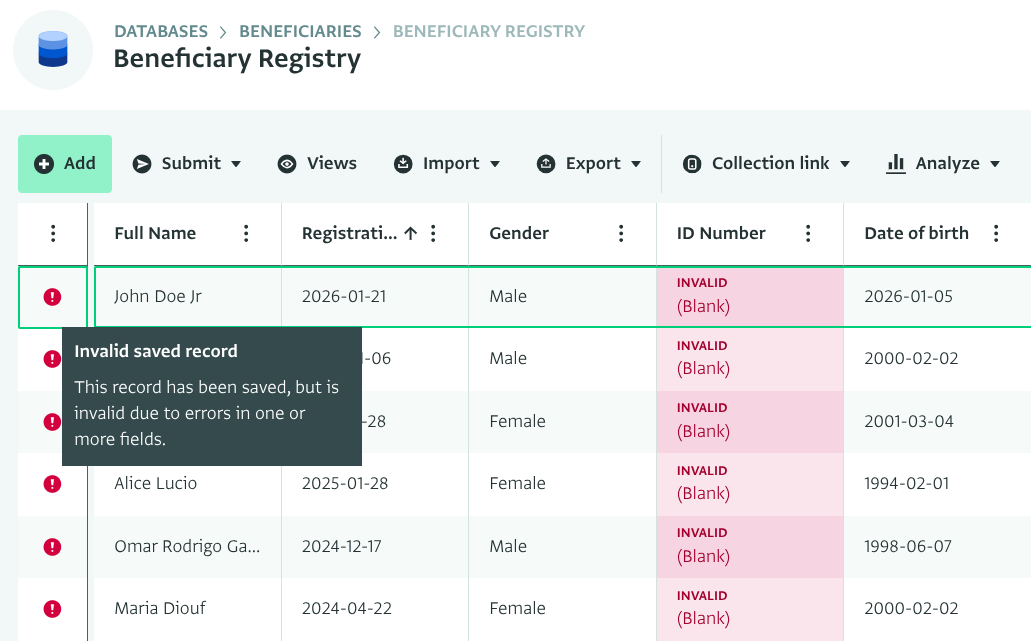The width and height of the screenshot is (1031, 641).
Task: Click the database logo icon
Action: click(52, 50)
